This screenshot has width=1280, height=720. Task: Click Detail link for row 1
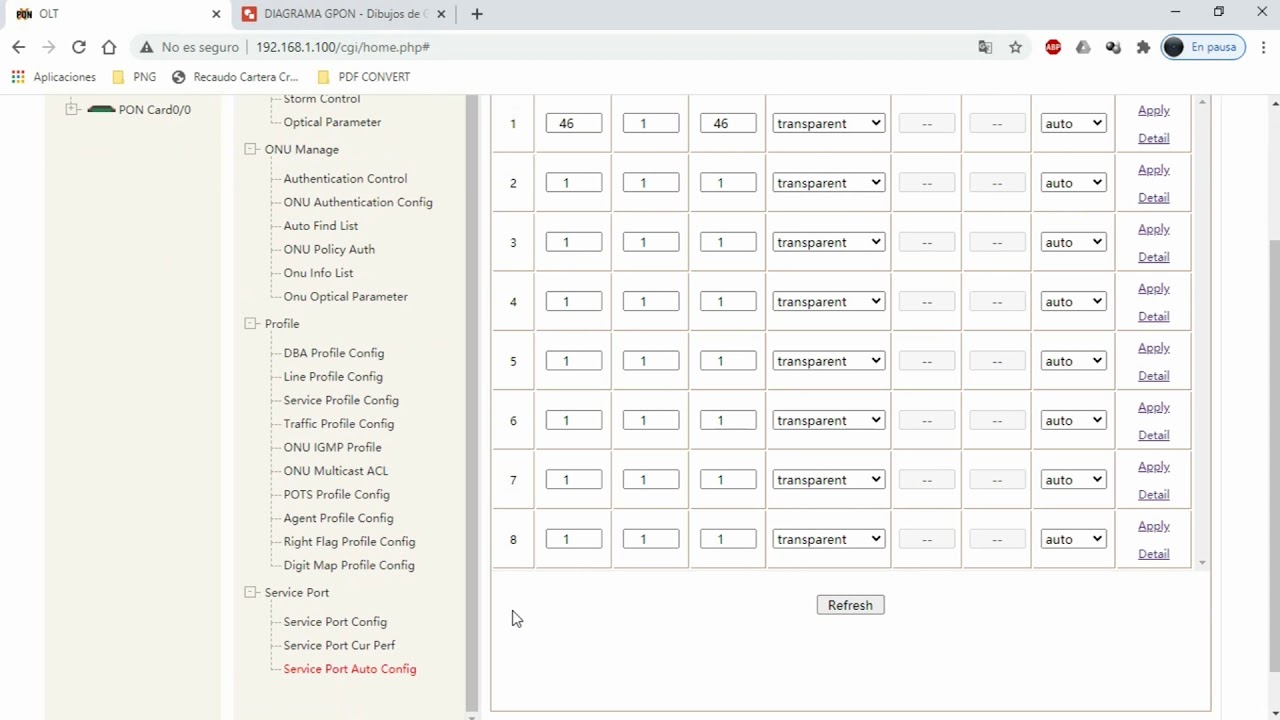(x=1153, y=138)
